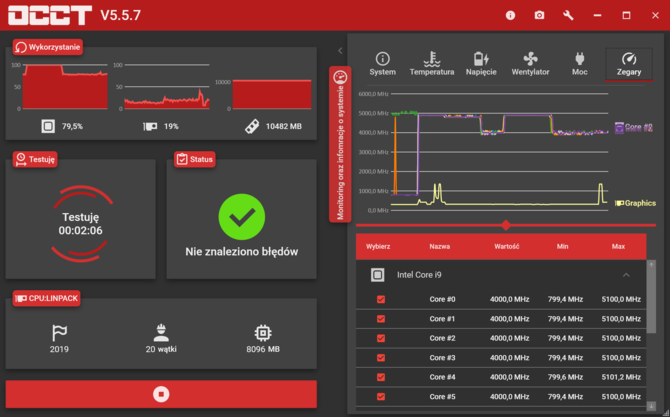Viewport: 670px width, 417px height.
Task: Open the Napięcie voltage tab
Action: (x=481, y=64)
